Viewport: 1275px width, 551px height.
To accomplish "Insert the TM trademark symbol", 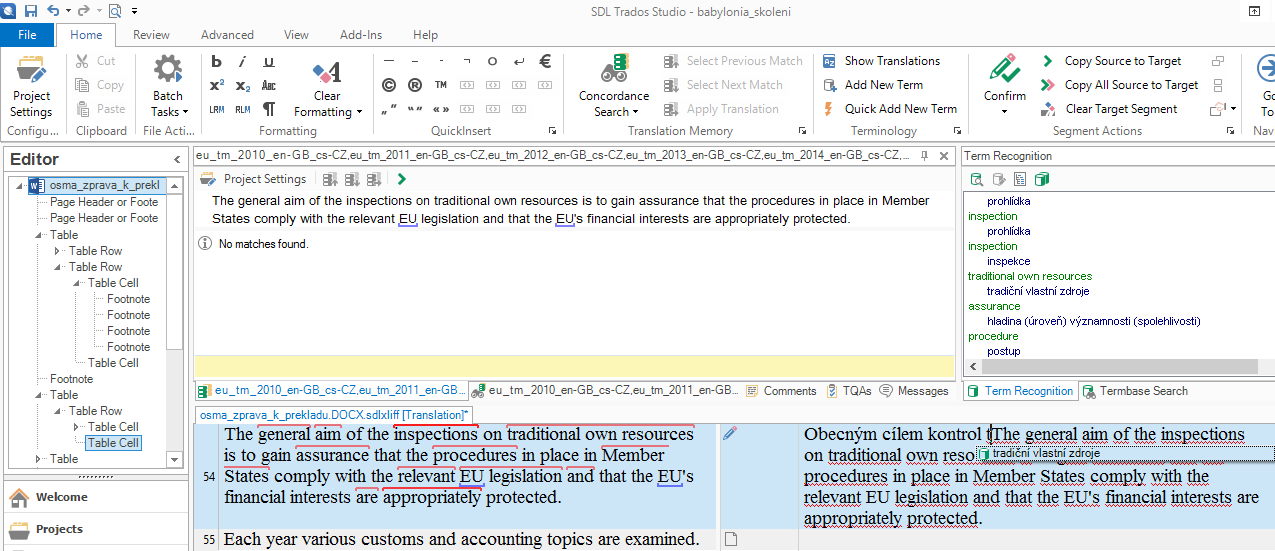I will pos(441,85).
